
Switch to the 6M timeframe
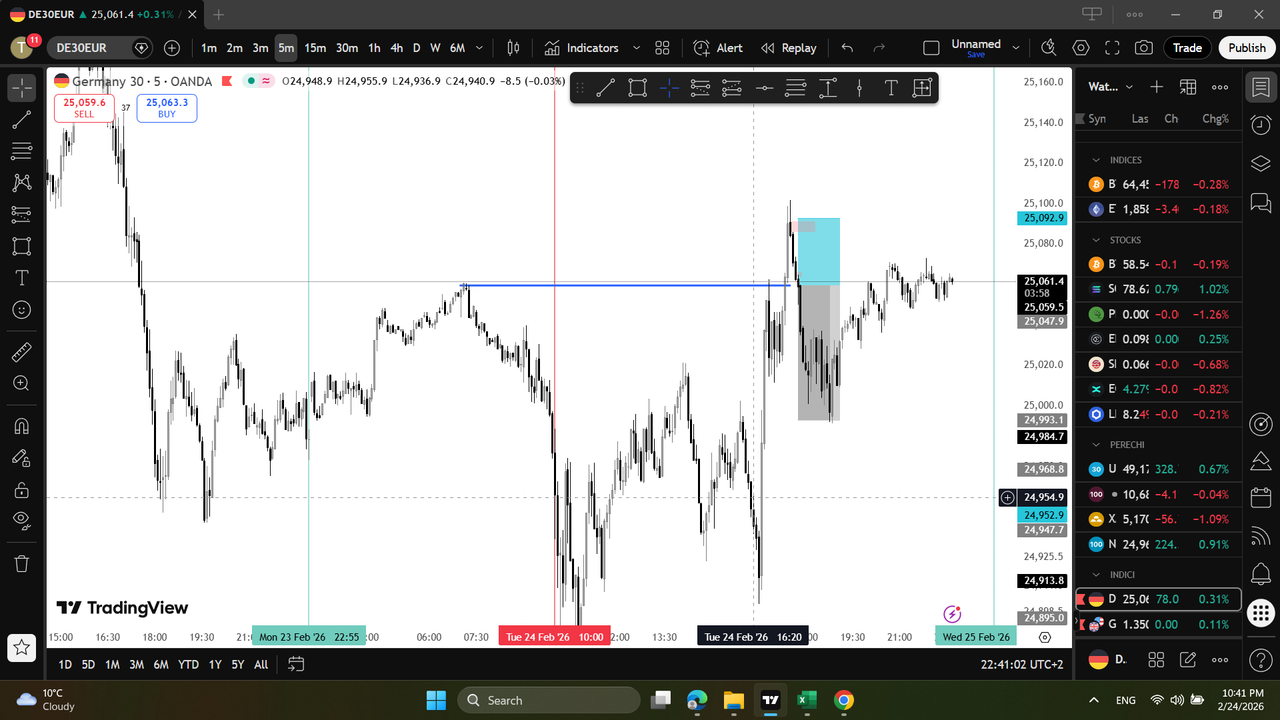pyautogui.click(x=457, y=48)
